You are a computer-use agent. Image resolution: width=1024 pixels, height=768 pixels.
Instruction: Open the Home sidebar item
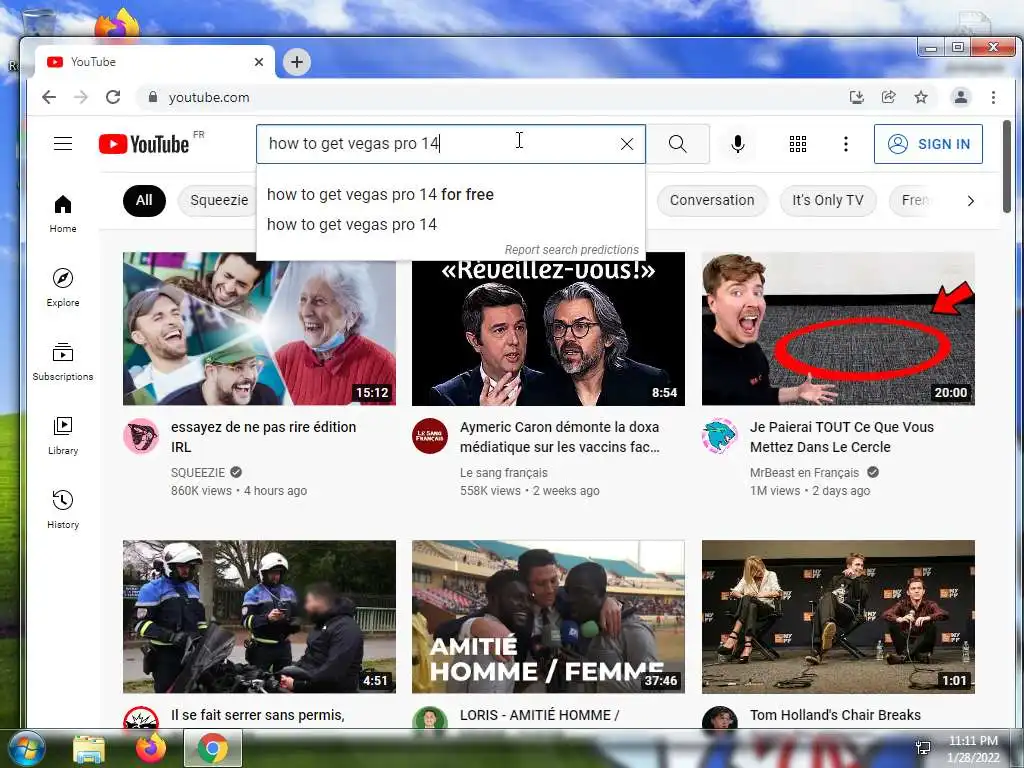(63, 214)
